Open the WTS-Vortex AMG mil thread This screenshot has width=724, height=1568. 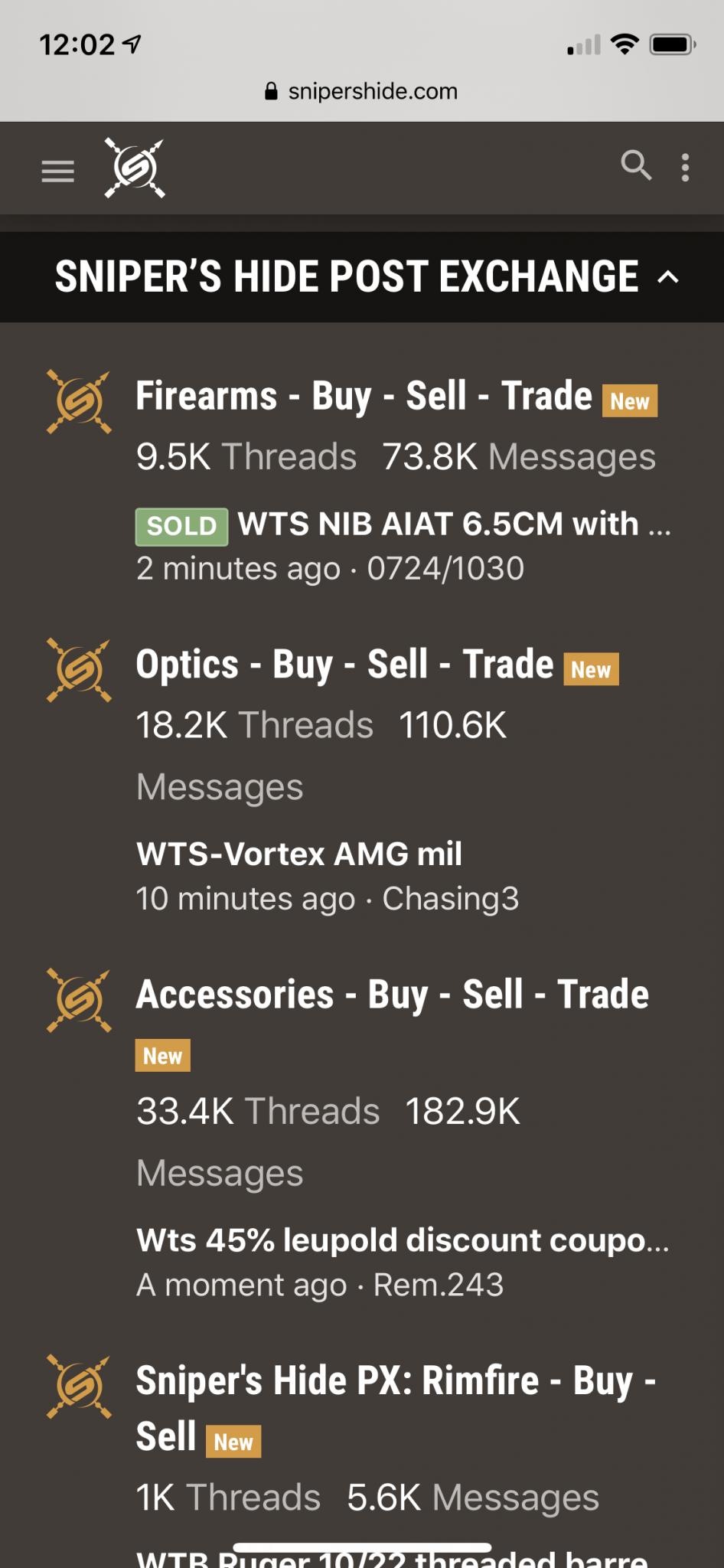[x=299, y=854]
